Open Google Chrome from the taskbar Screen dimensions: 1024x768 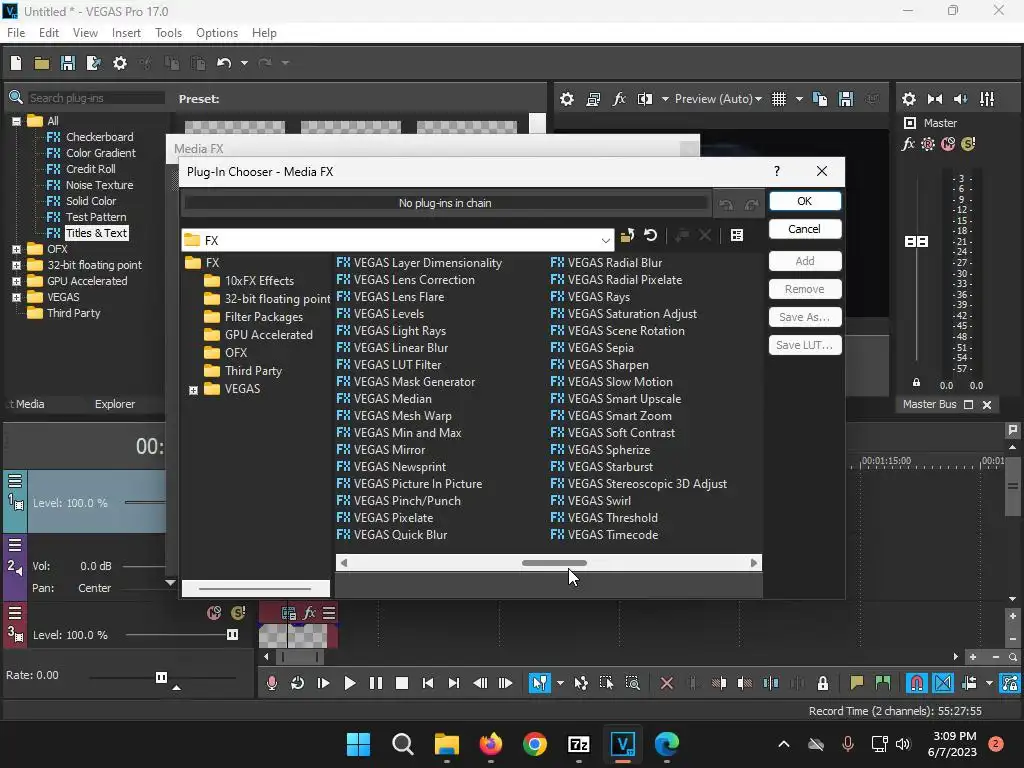(534, 744)
